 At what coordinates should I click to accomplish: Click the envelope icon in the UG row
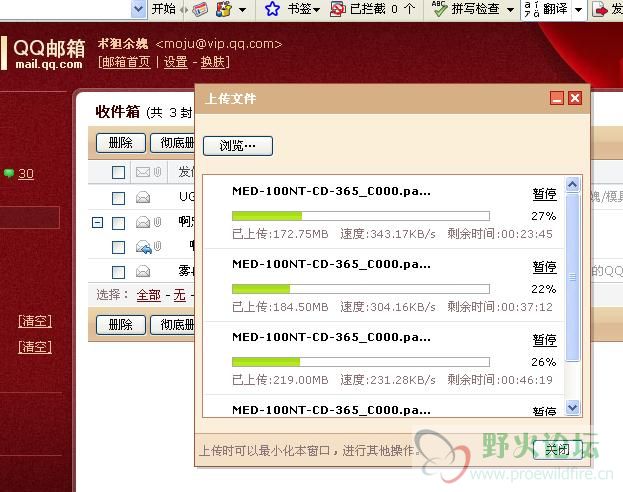[x=143, y=197]
